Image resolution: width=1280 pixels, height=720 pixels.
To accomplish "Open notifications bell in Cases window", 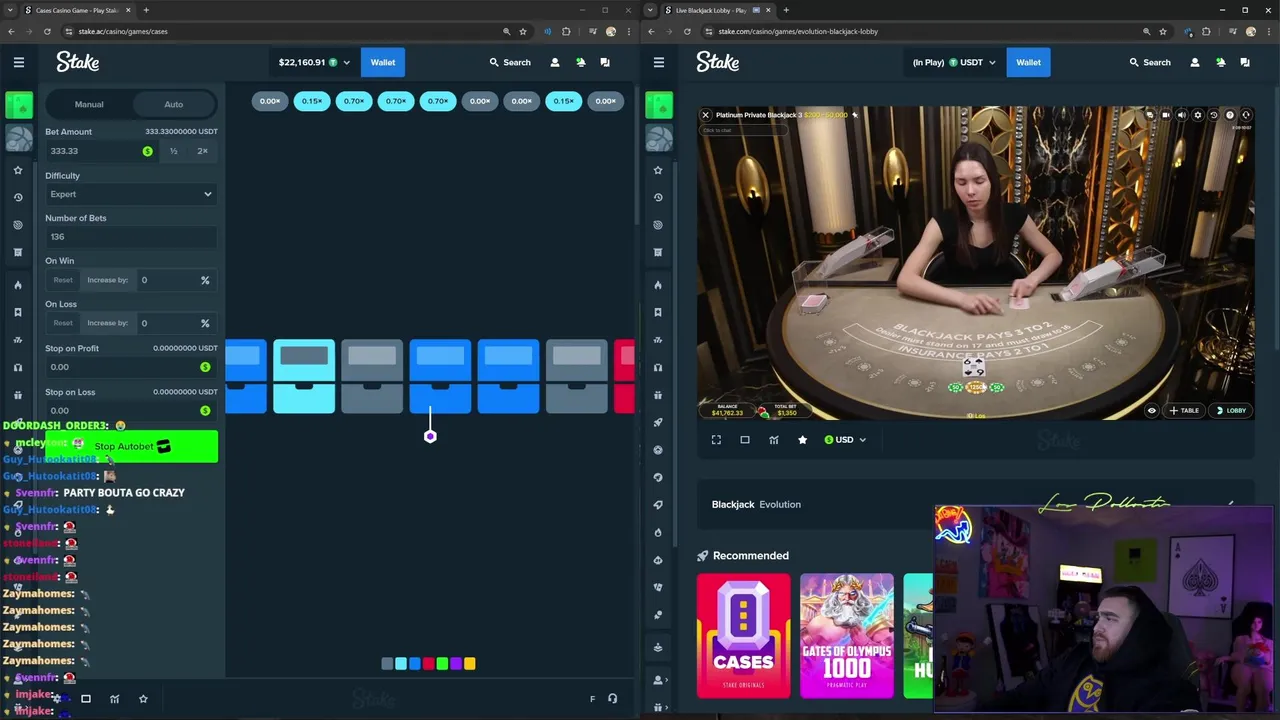I will pyautogui.click(x=580, y=62).
